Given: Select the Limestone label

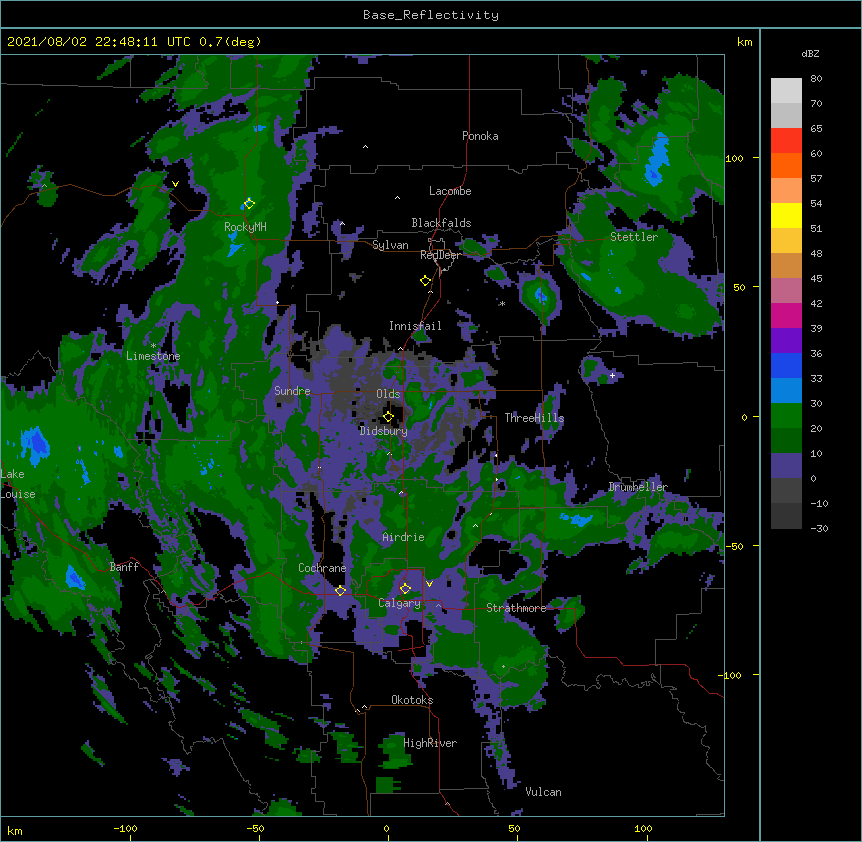Looking at the screenshot, I should pyautogui.click(x=153, y=356).
